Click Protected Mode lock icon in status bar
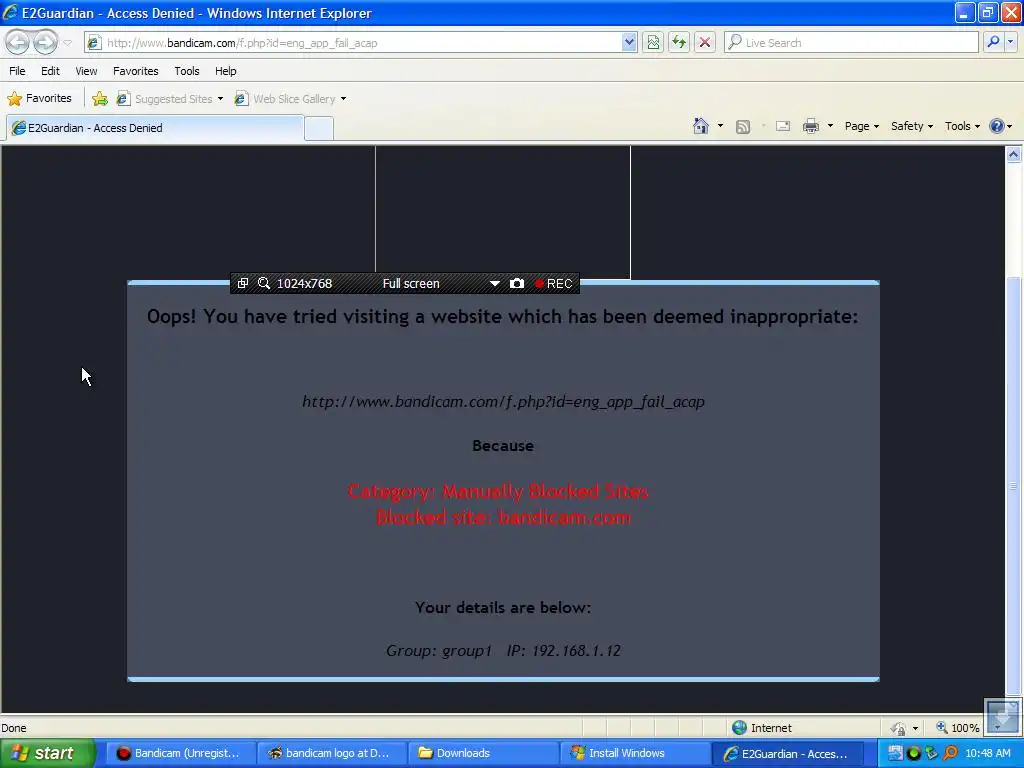1024x768 pixels. 899,728
